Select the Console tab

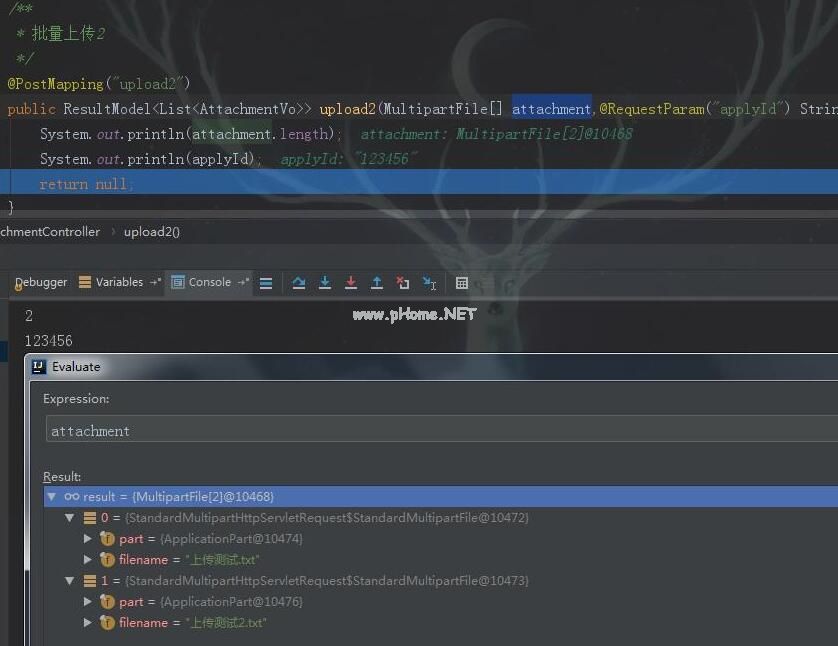pos(209,282)
